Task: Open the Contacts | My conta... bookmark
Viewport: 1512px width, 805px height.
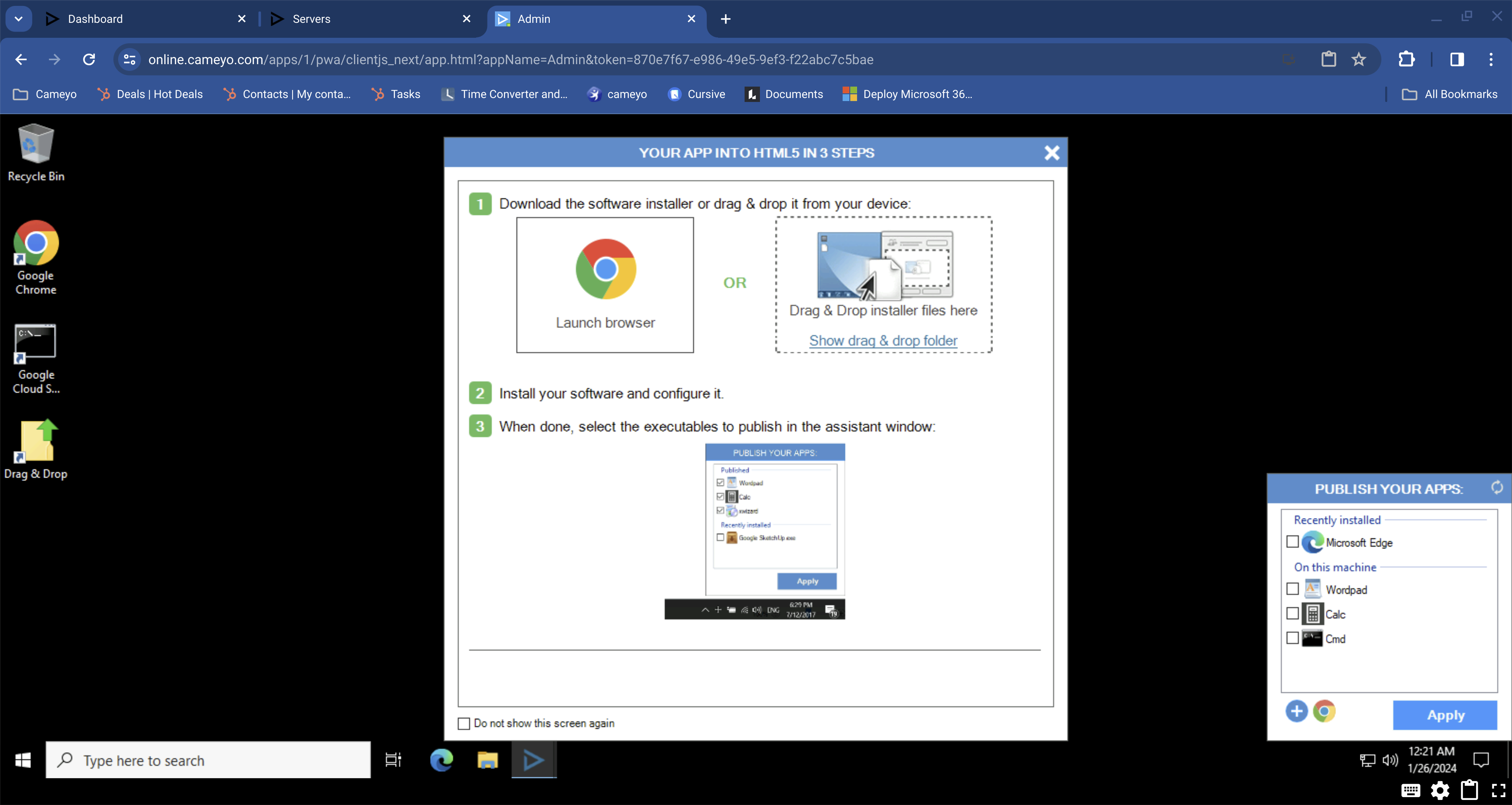Action: tap(287, 94)
